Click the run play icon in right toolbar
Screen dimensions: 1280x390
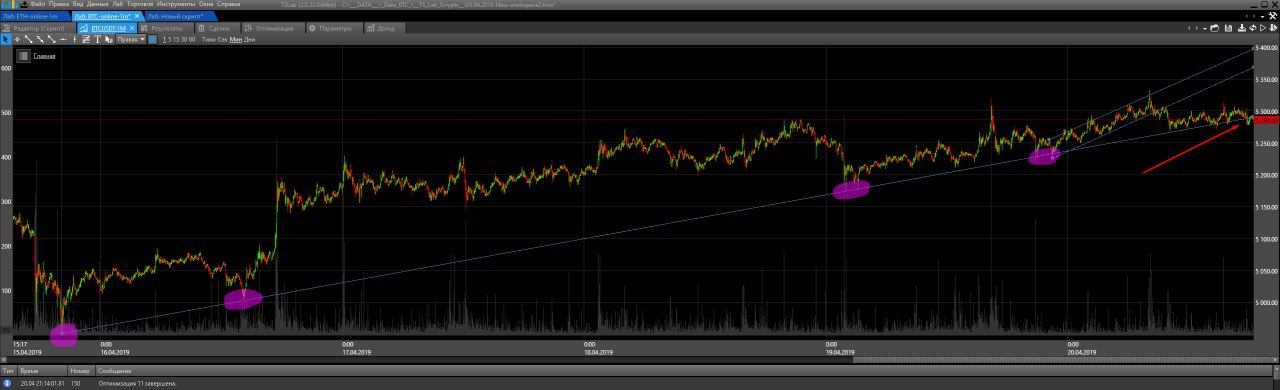tap(1263, 28)
